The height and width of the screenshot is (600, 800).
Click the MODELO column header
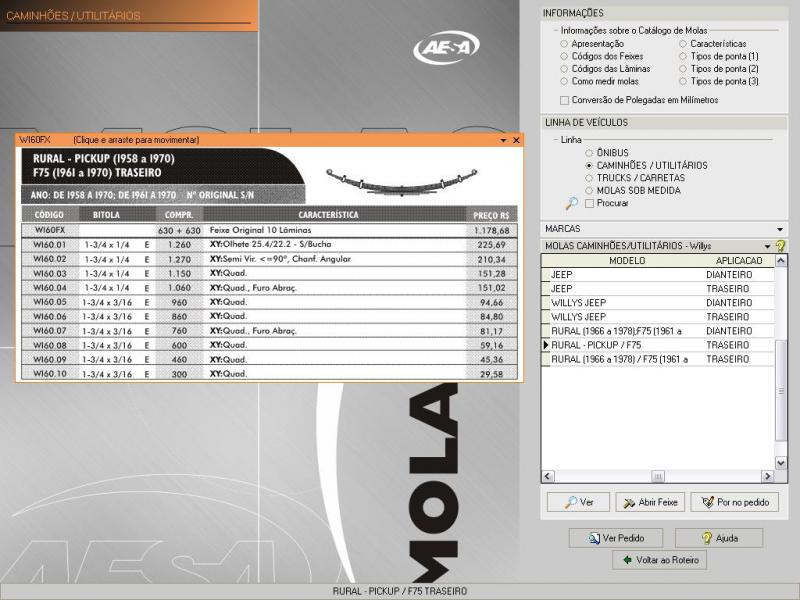627,261
